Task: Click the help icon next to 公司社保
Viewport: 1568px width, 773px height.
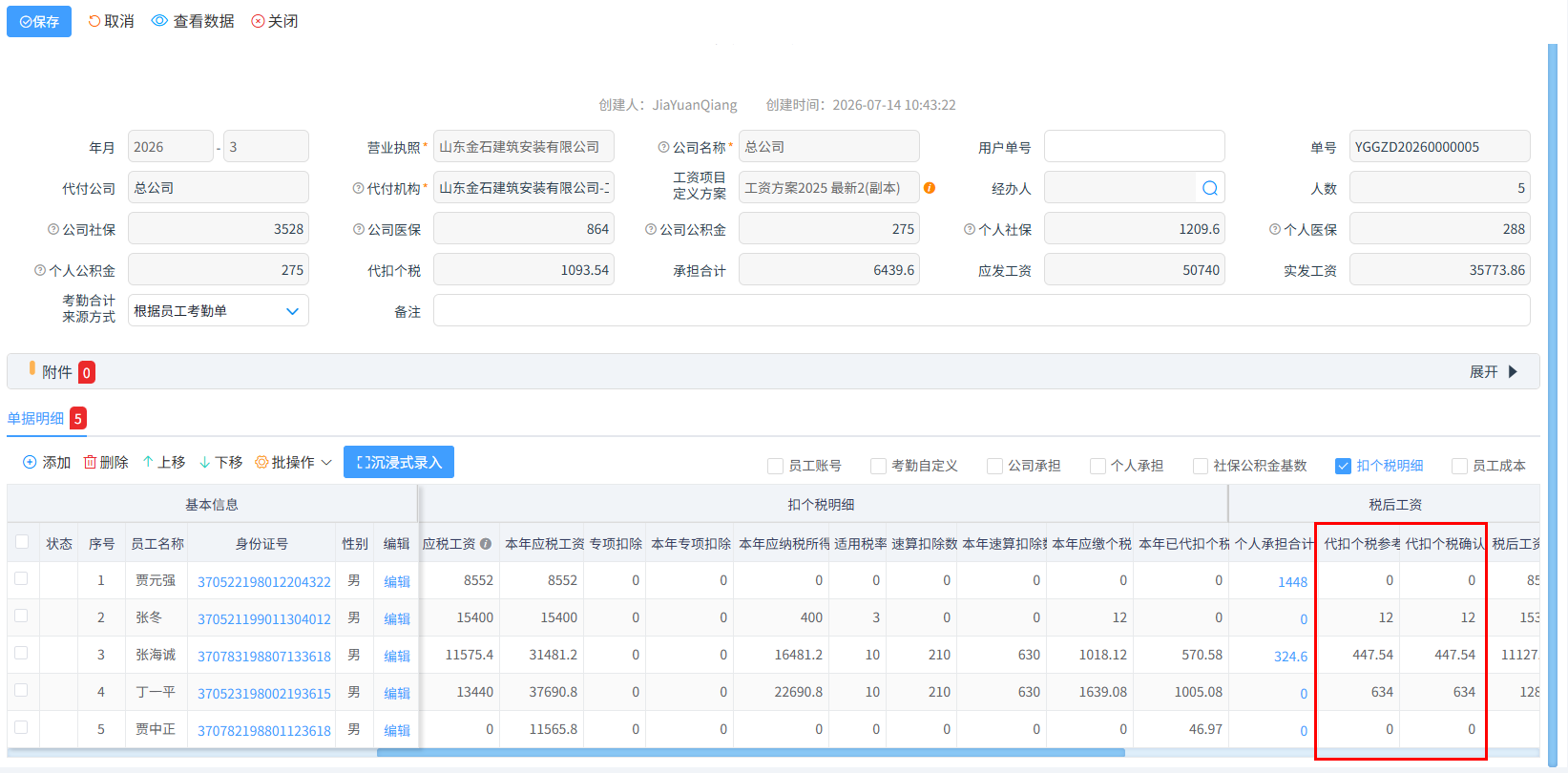Action: (x=53, y=229)
